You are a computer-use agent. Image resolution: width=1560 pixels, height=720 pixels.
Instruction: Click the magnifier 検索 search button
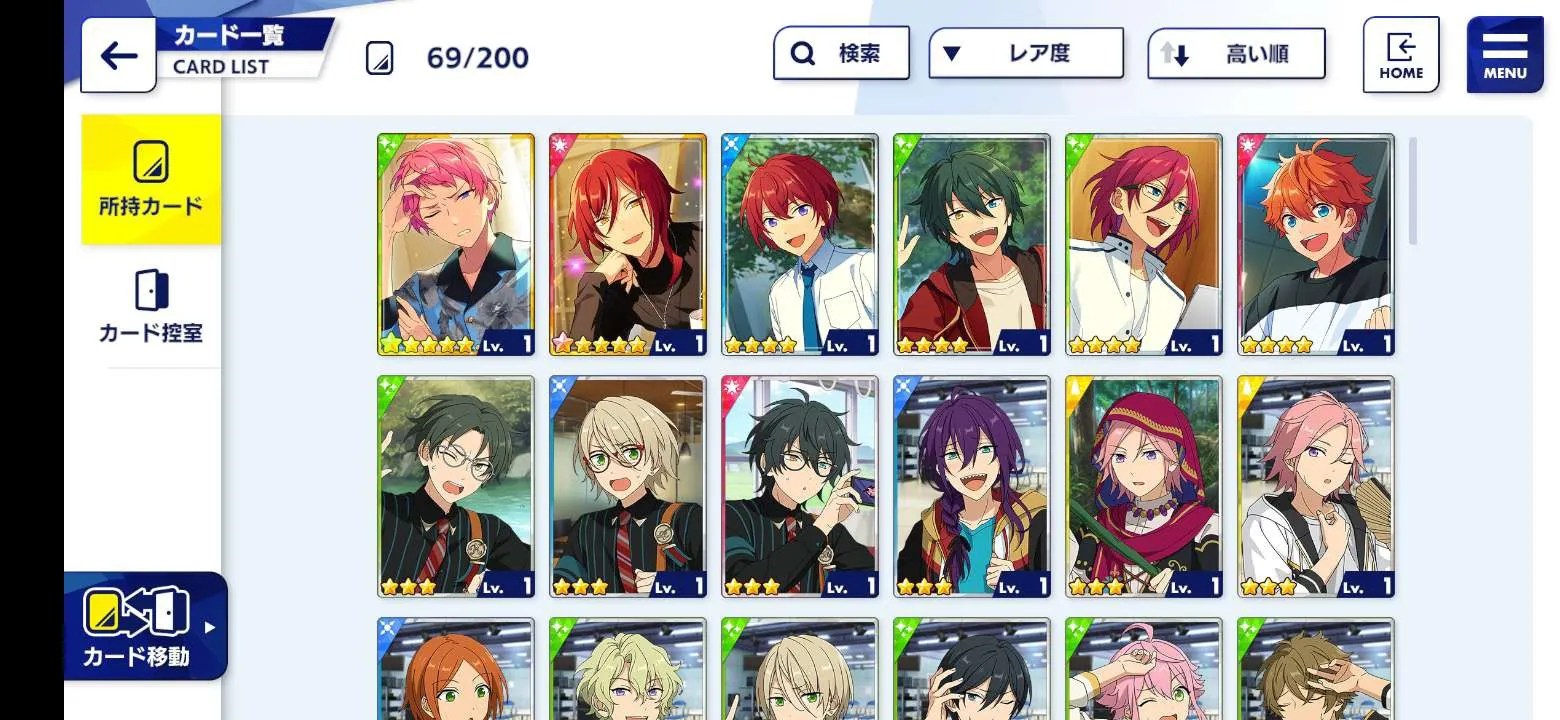(841, 53)
